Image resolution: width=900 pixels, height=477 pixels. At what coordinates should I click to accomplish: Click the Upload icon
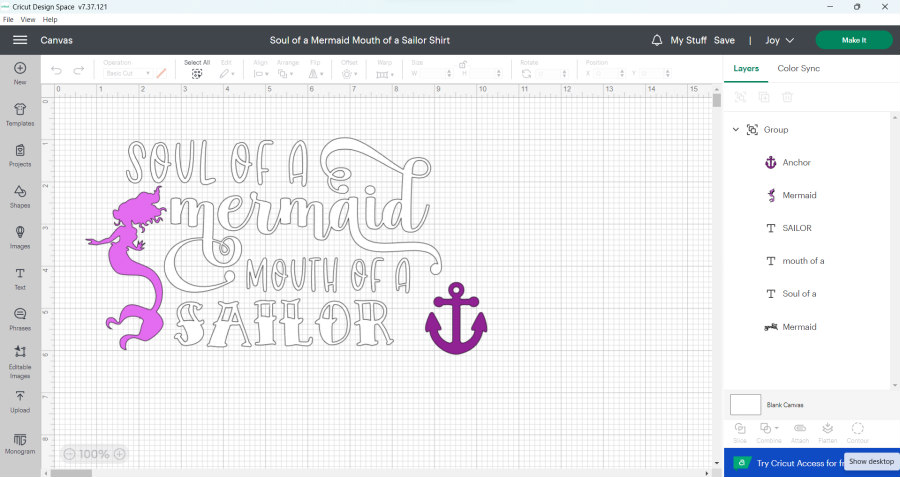click(20, 399)
